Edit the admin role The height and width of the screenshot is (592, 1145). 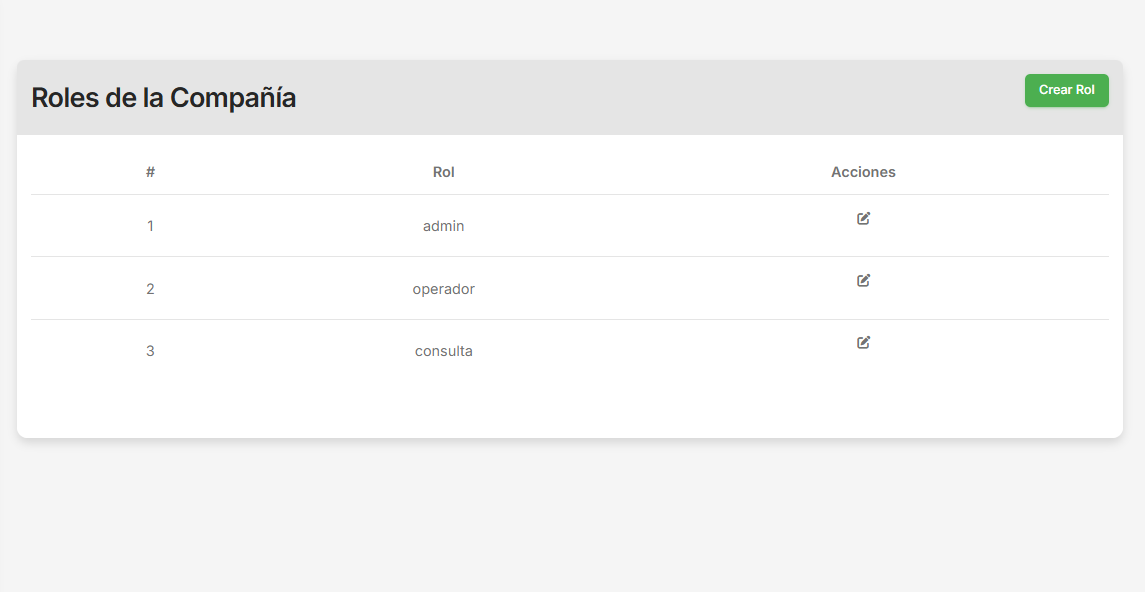coord(863,218)
